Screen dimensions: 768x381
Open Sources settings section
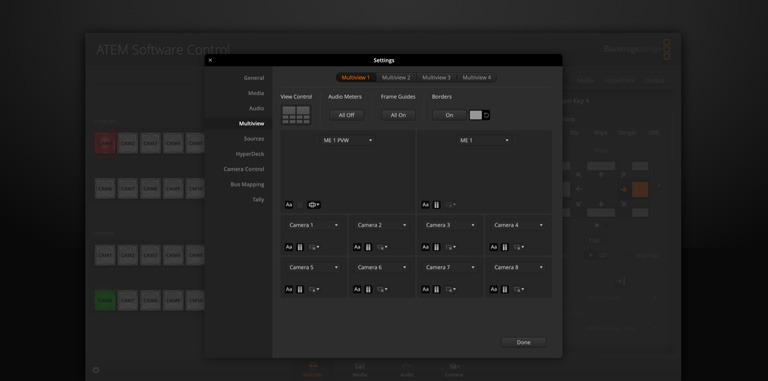pos(254,139)
